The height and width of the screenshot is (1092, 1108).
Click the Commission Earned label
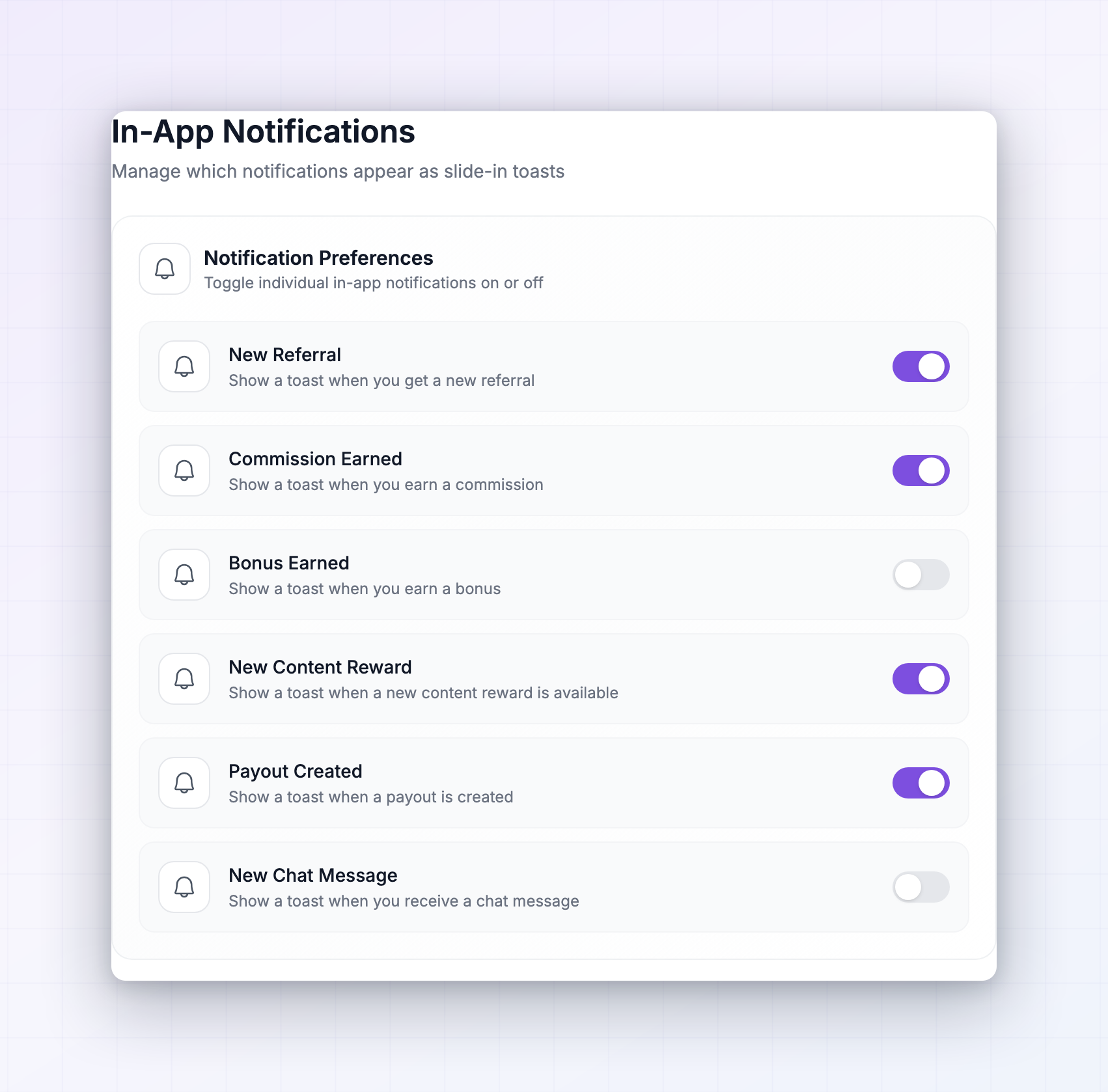[315, 459]
